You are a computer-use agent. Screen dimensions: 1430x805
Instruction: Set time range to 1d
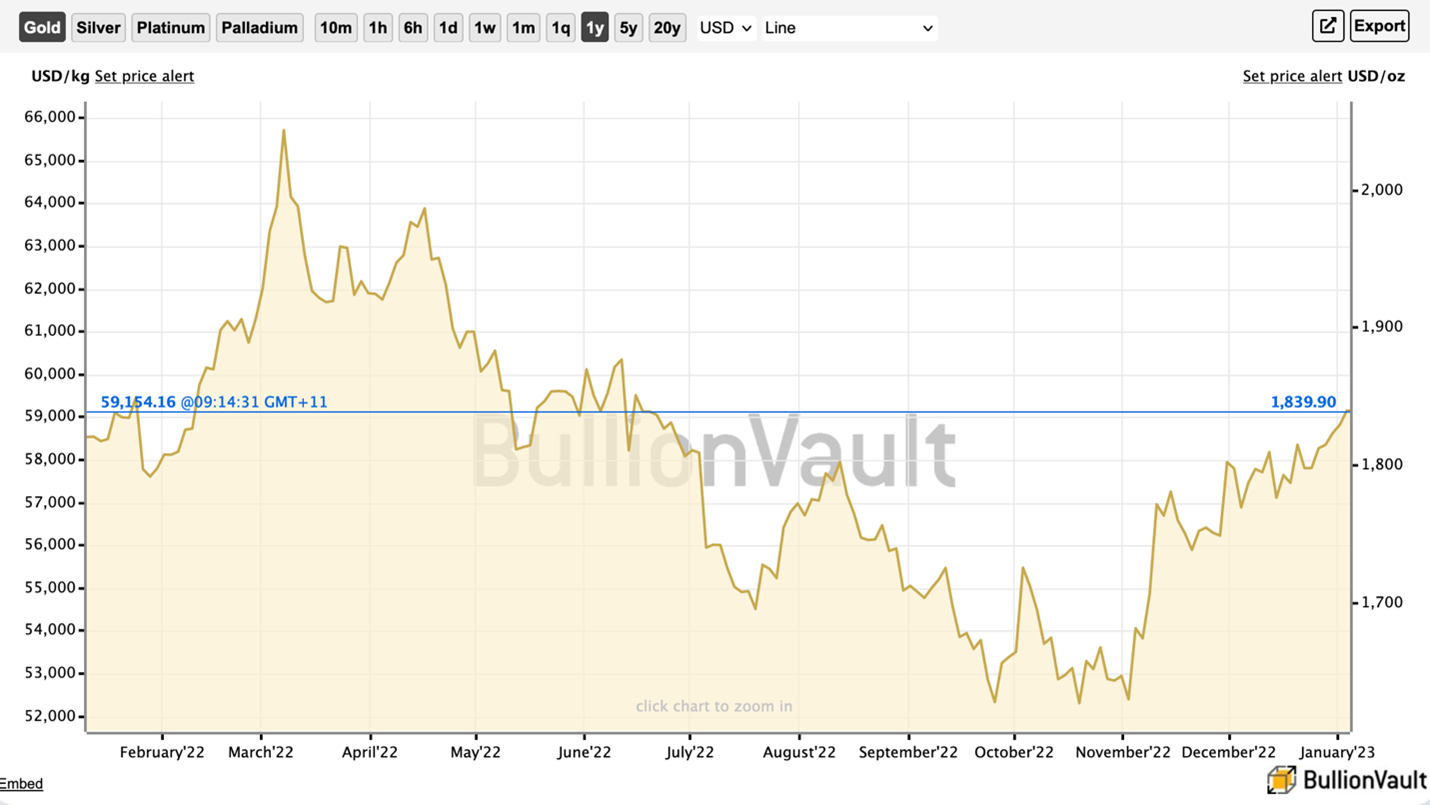pos(448,27)
